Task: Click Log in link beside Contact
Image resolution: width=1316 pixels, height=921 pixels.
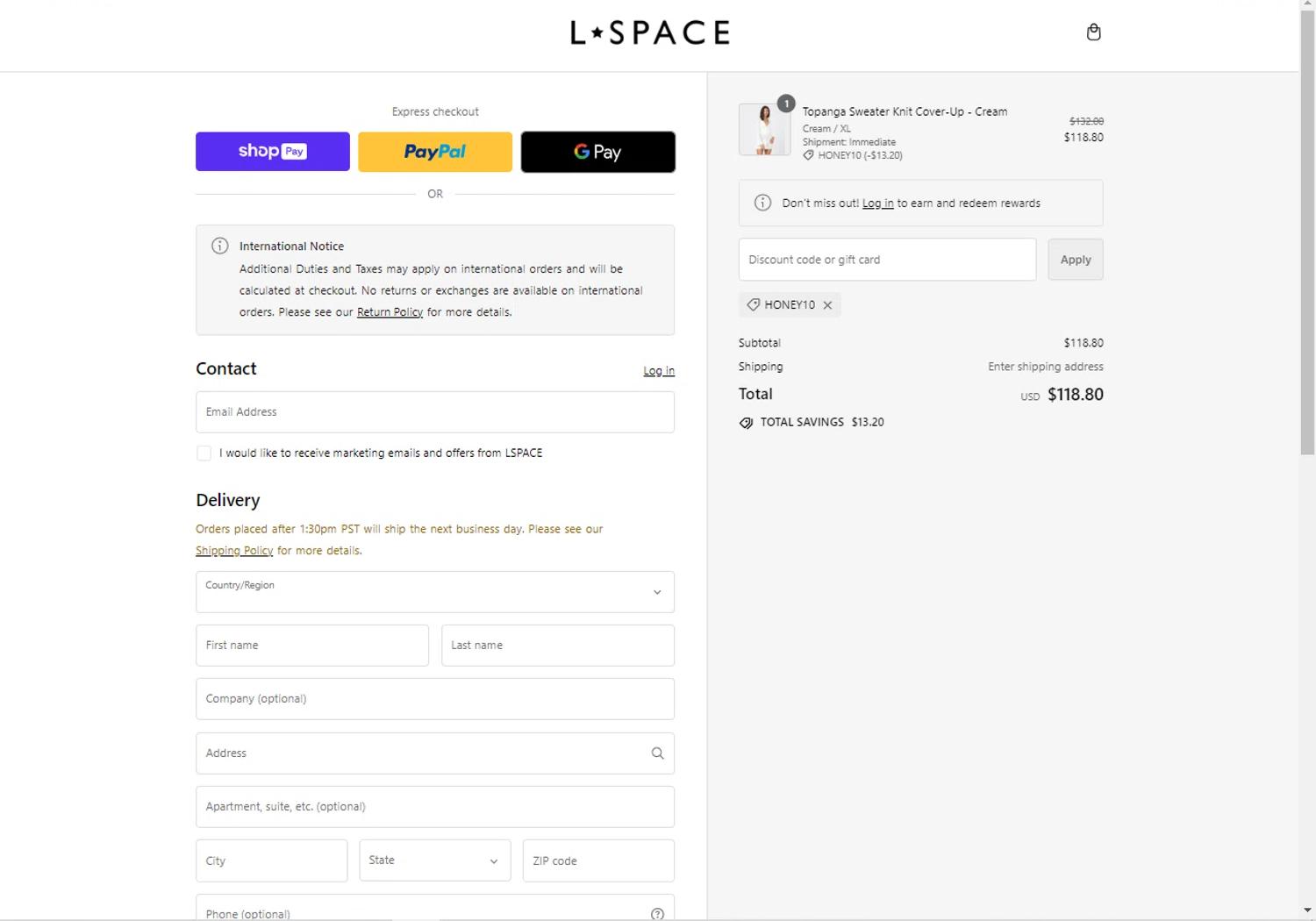Action: point(659,371)
